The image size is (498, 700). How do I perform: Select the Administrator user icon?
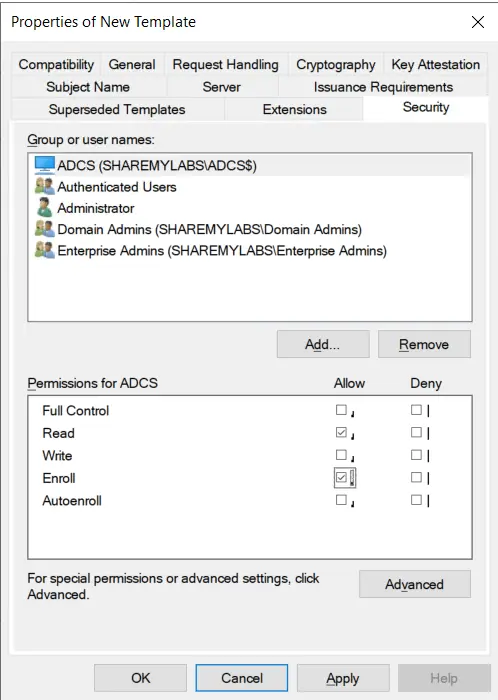[x=45, y=208]
